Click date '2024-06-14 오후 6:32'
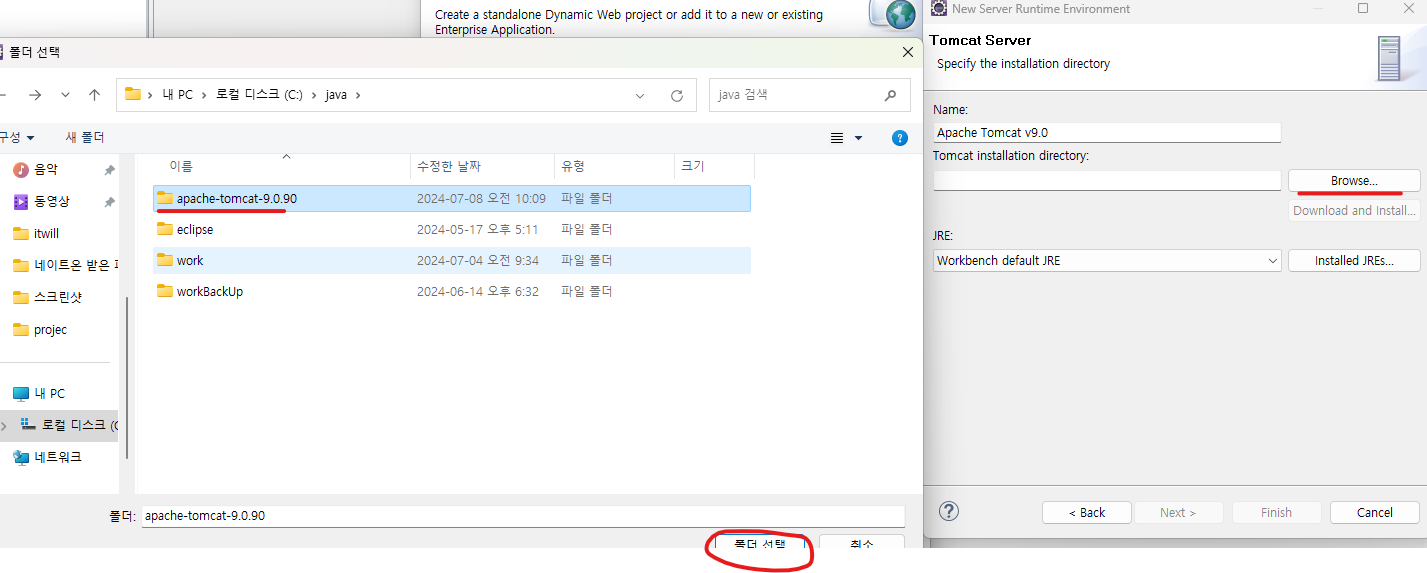Viewport: 1427px width, 573px height. (478, 291)
